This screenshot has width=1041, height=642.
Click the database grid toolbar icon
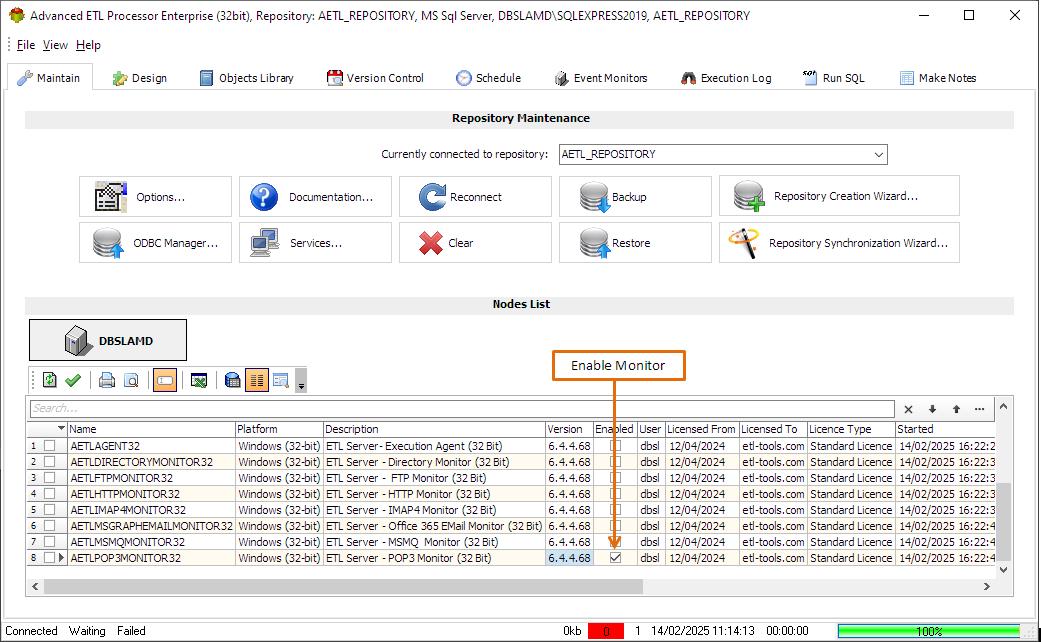[x=232, y=380]
